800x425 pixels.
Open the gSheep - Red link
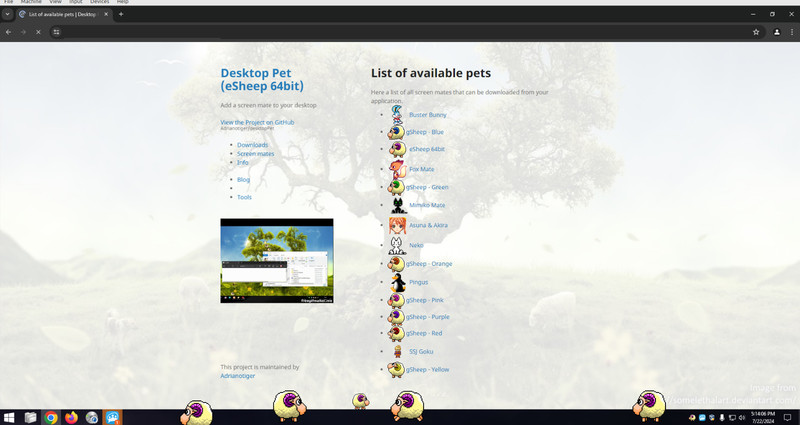[424, 333]
